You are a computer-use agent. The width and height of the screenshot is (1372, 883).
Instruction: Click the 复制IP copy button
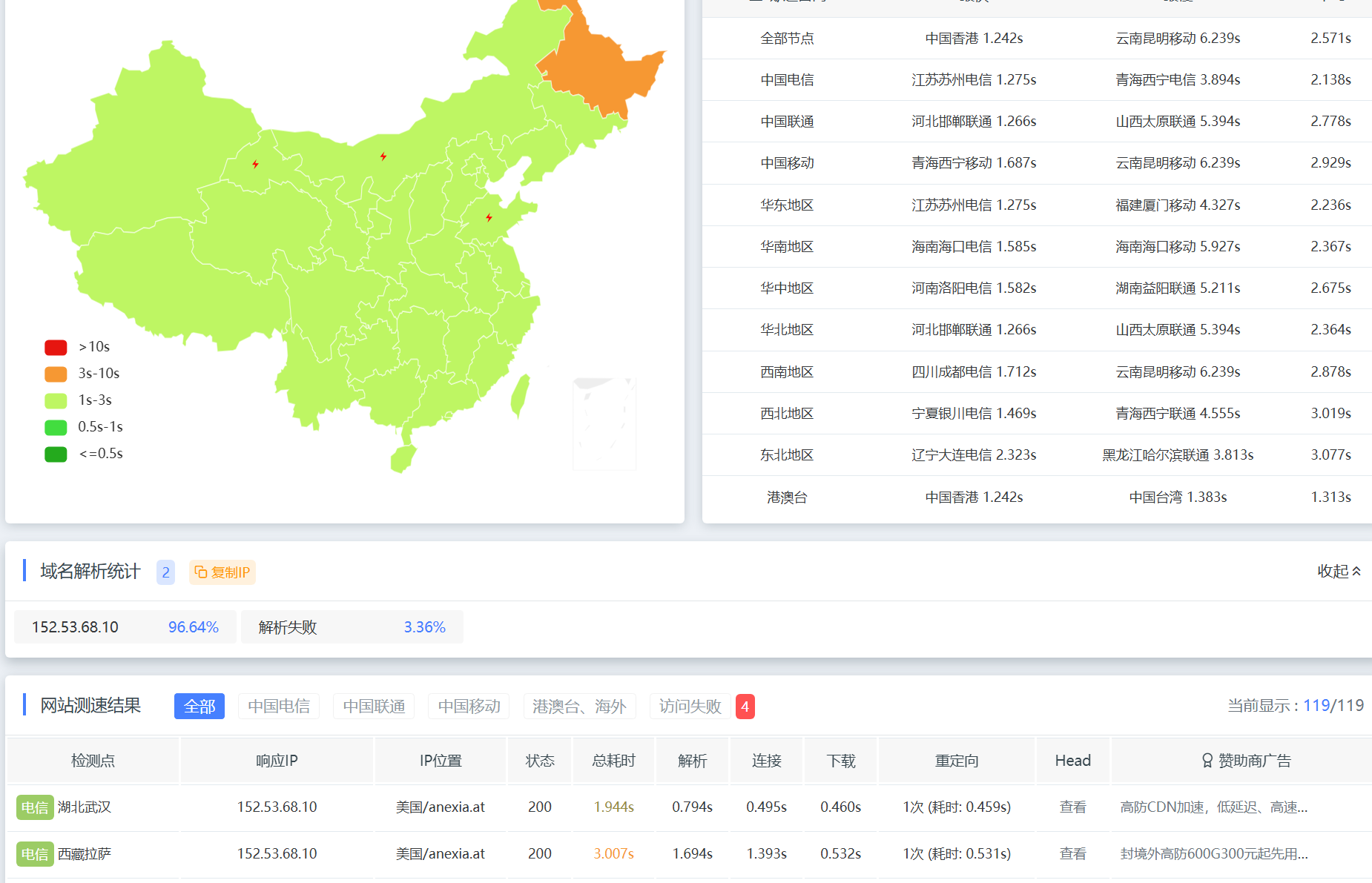coord(222,572)
